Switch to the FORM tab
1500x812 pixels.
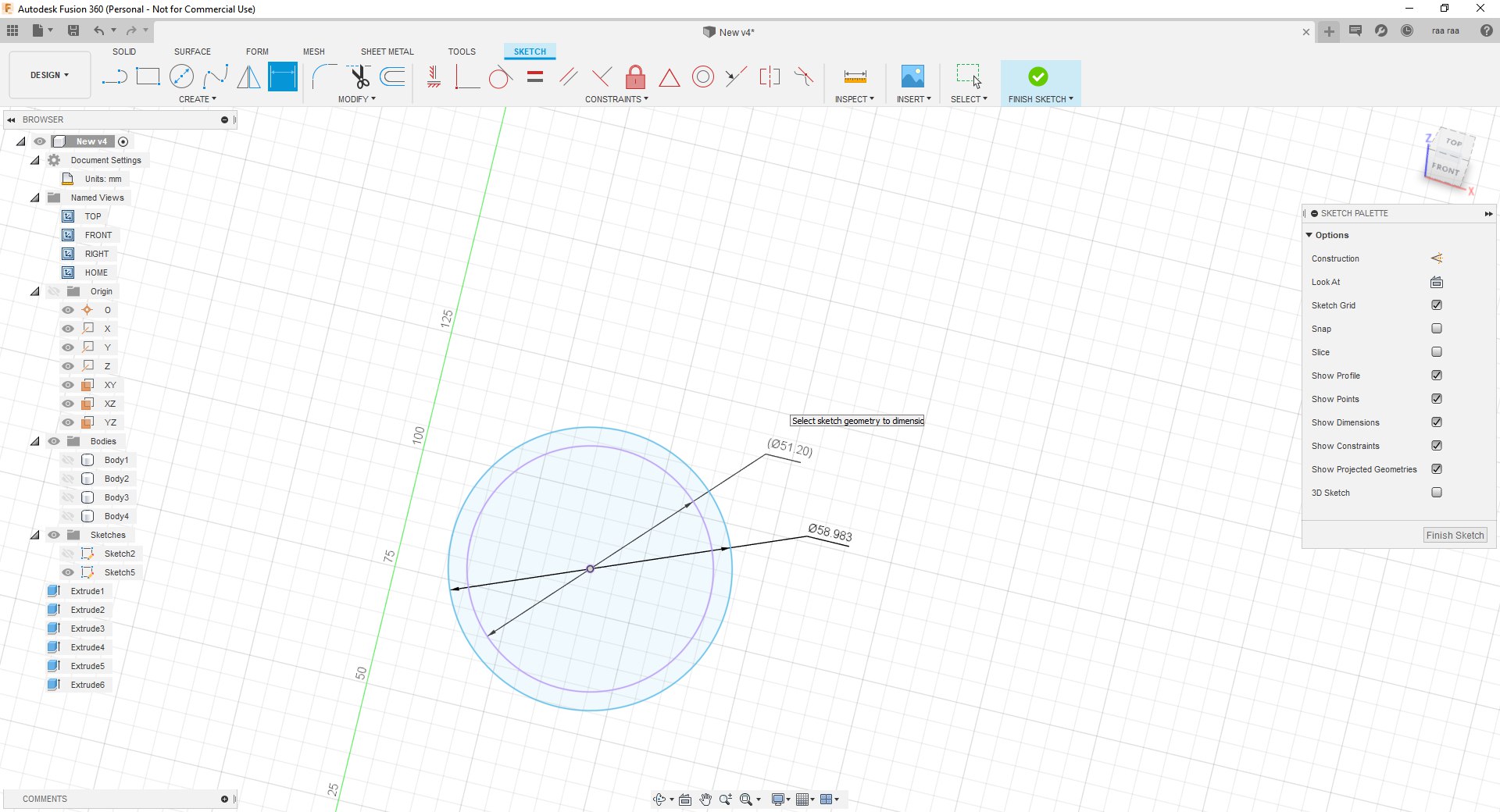(257, 52)
